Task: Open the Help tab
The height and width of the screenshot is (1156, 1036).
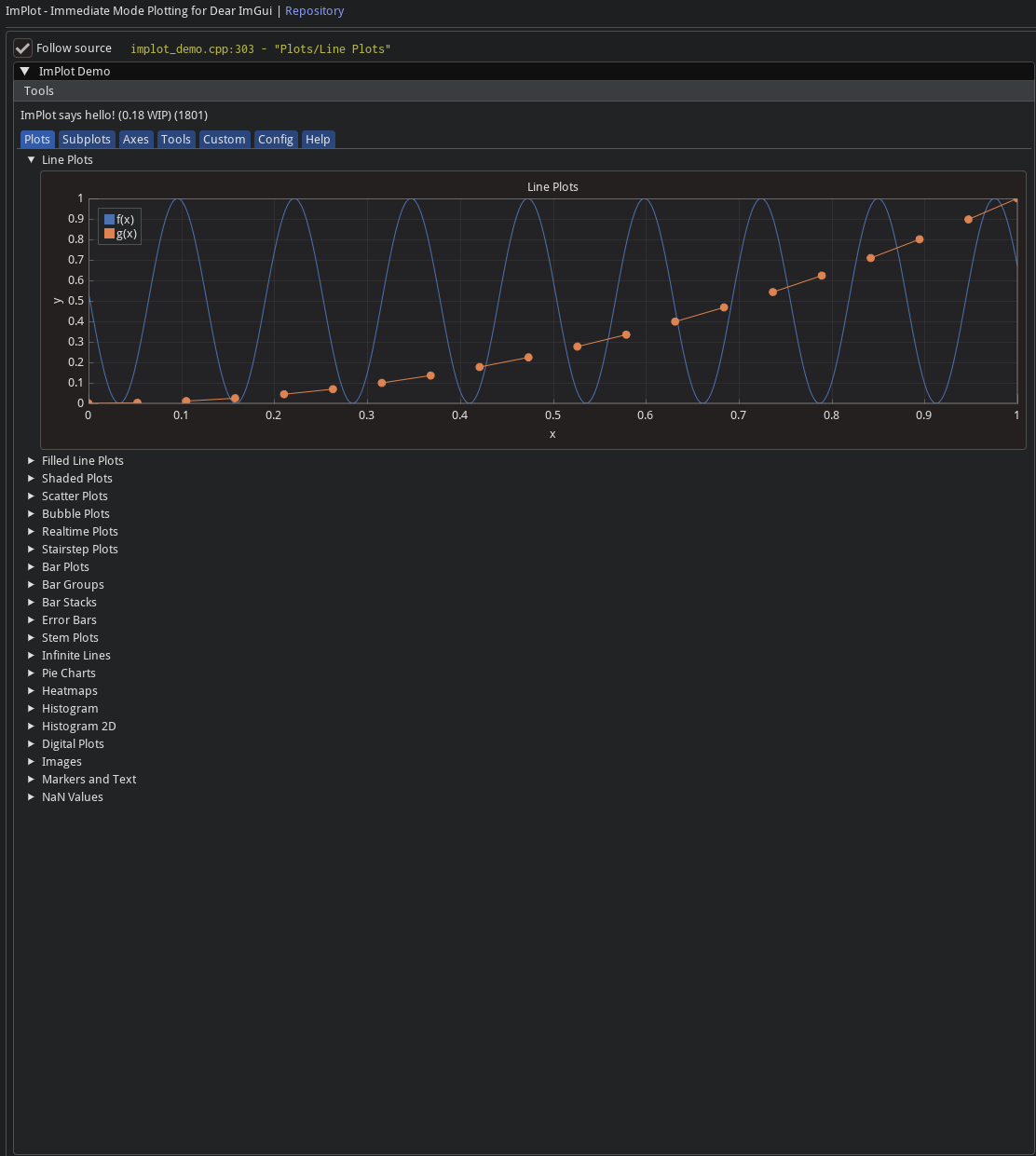Action: pos(318,140)
